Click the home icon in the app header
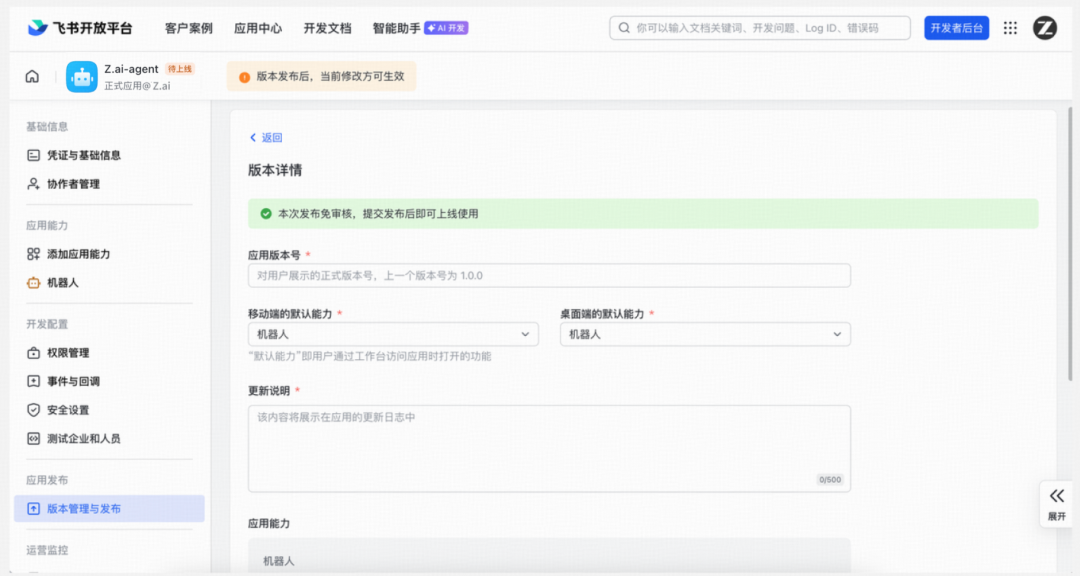The width and height of the screenshot is (1080, 576). coord(32,77)
